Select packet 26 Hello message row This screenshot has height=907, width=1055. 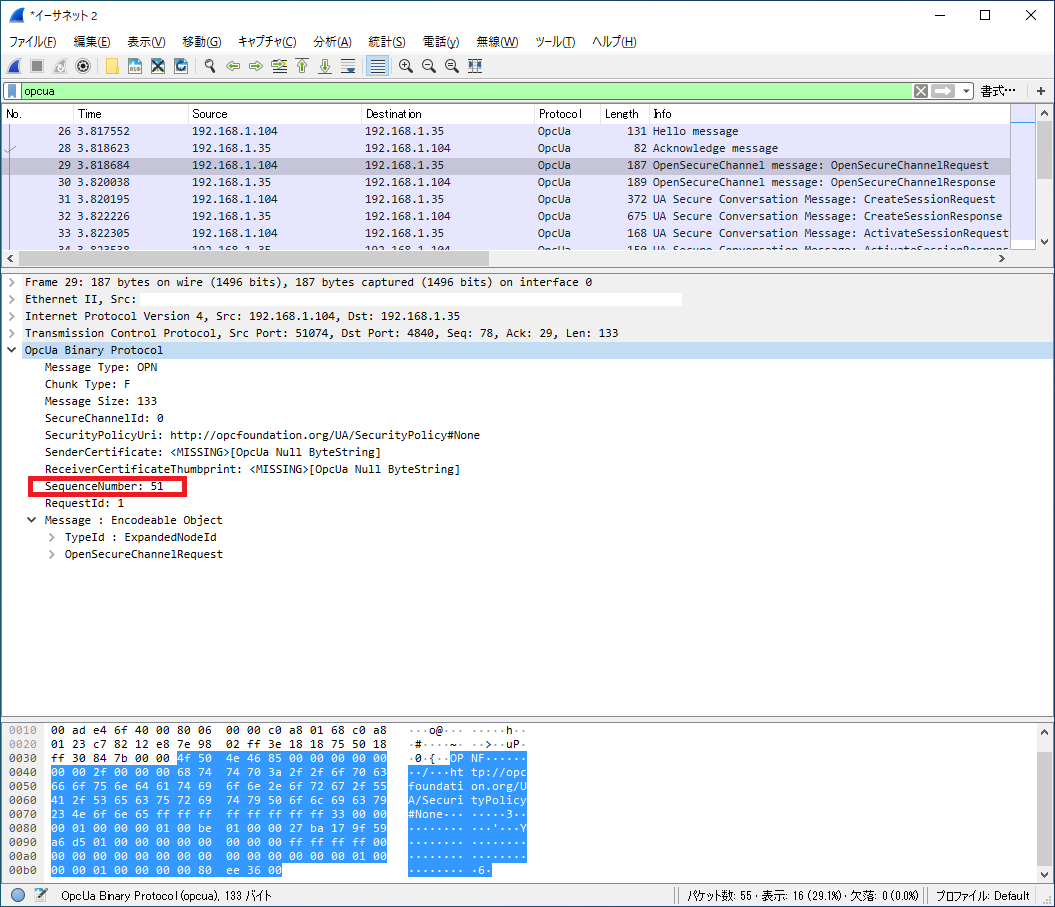[x=506, y=131]
